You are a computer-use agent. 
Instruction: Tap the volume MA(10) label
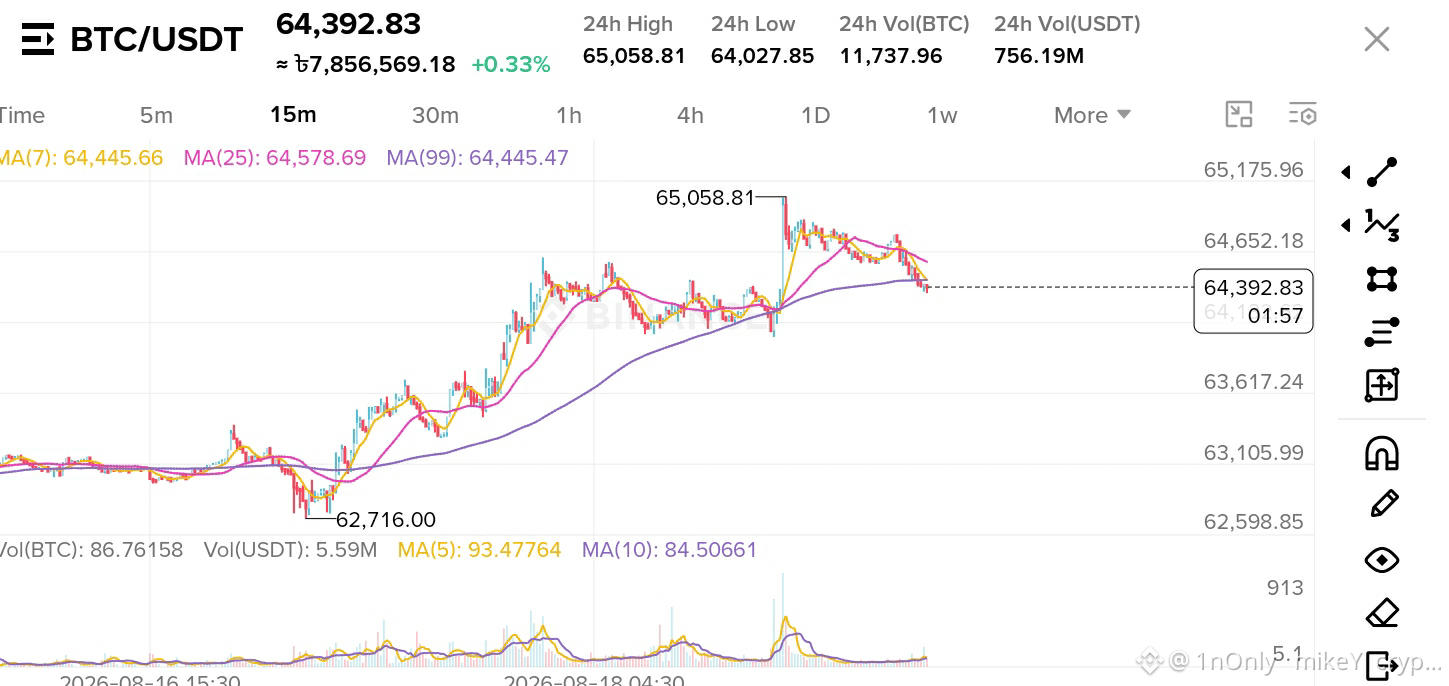click(x=670, y=550)
